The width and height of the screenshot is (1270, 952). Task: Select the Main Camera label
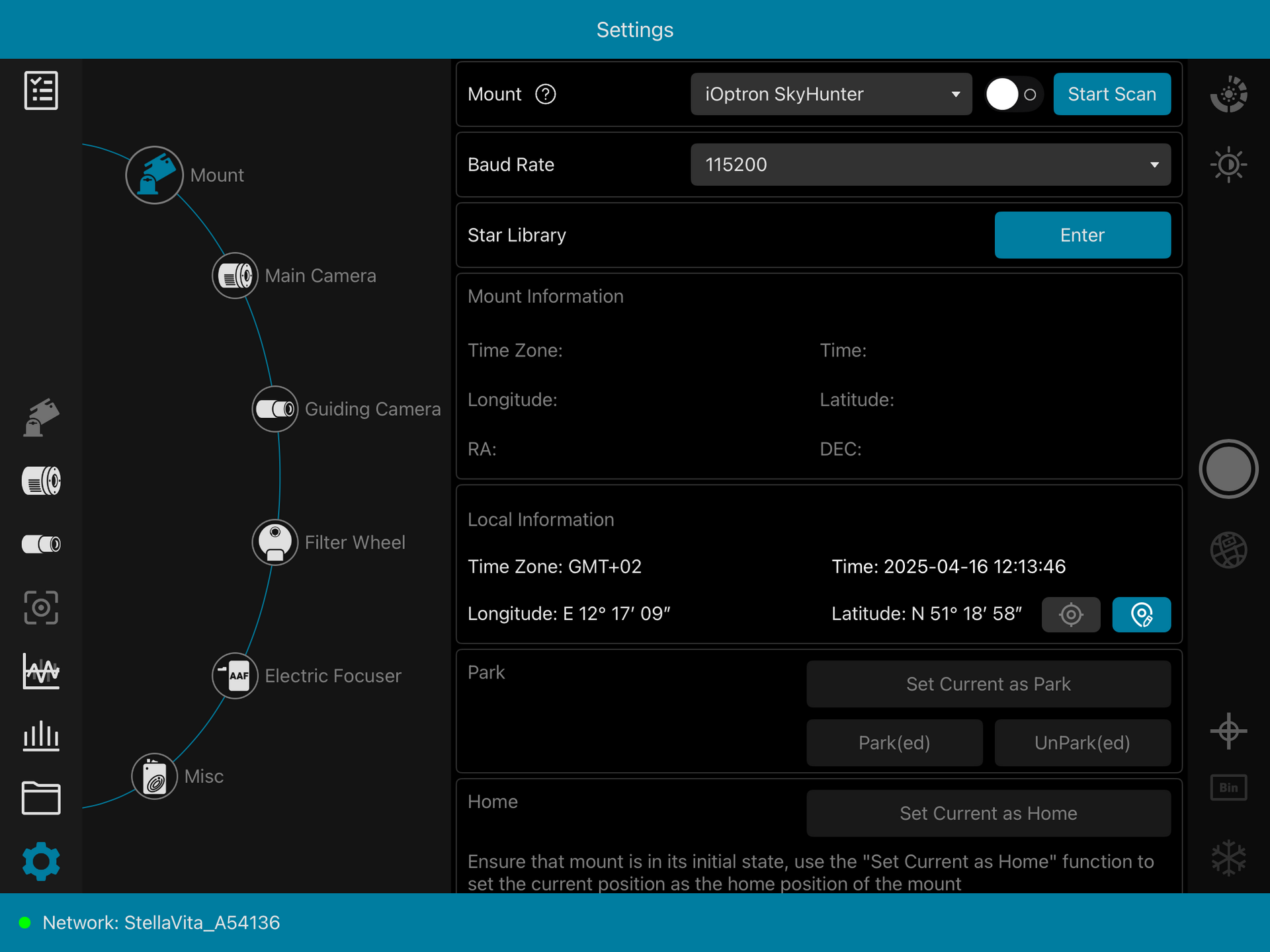click(x=320, y=276)
